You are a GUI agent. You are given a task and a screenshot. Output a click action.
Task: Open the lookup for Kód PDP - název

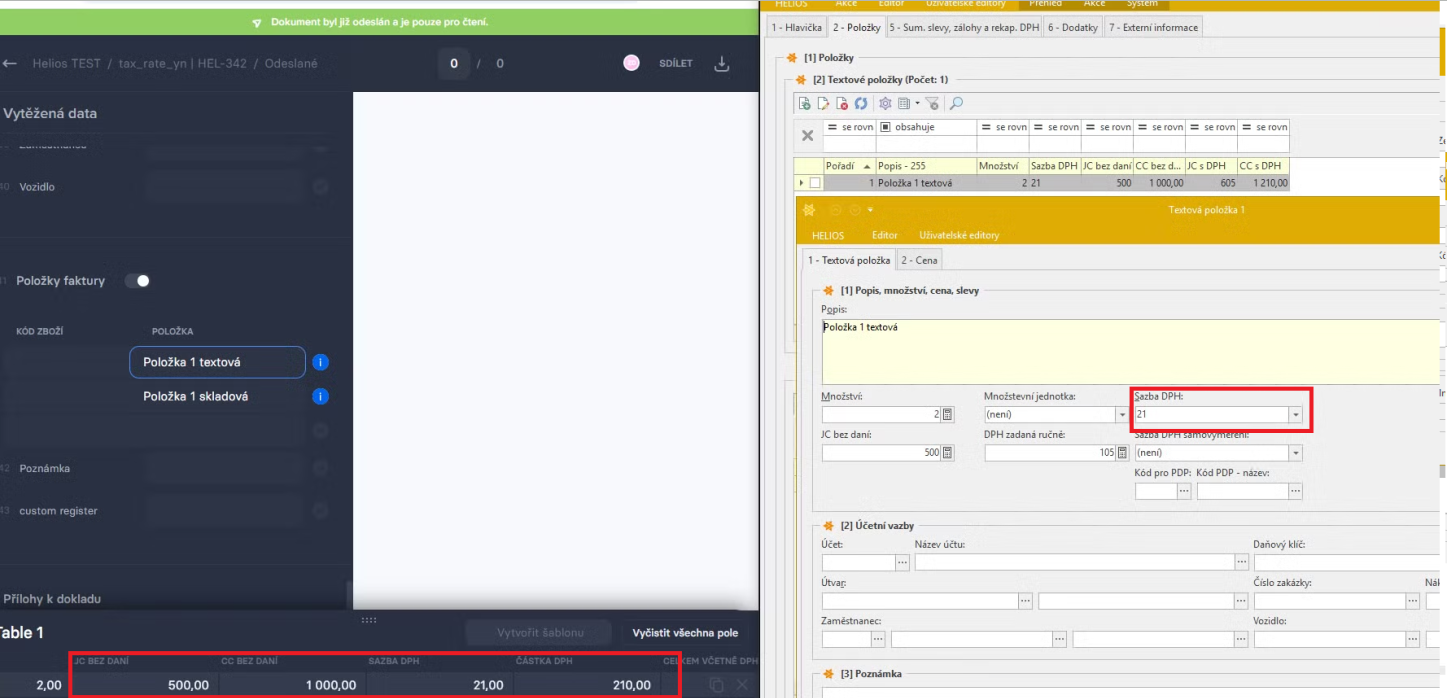[1296, 491]
